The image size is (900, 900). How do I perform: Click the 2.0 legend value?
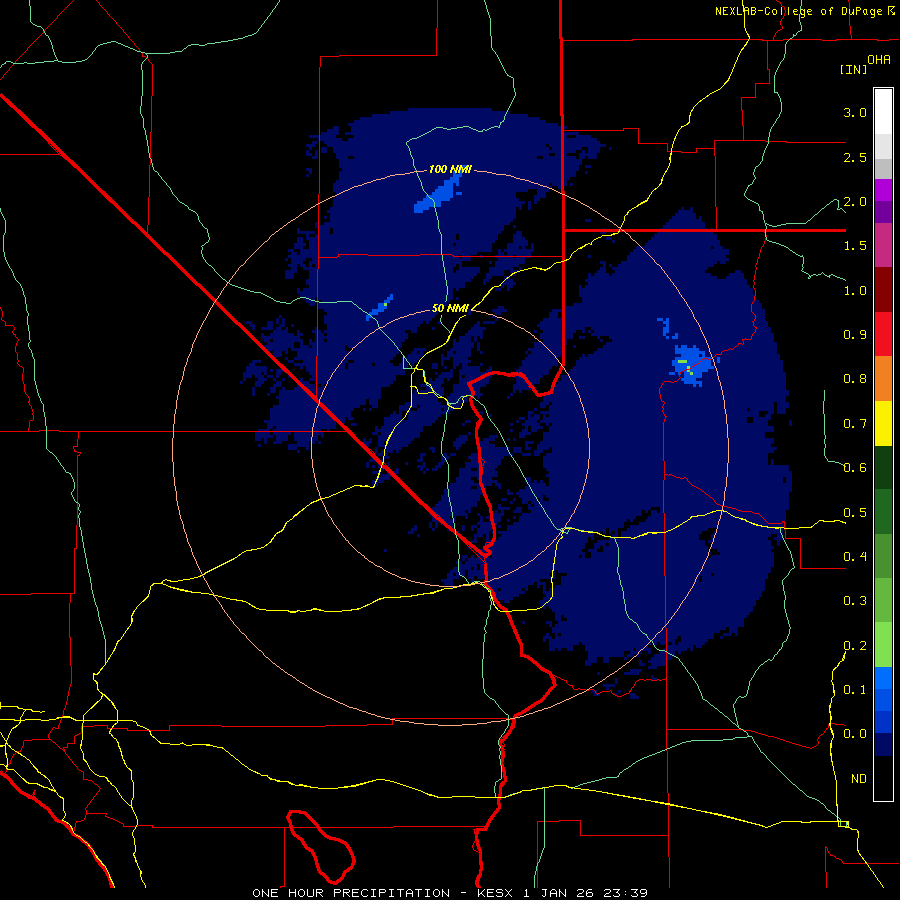(855, 201)
